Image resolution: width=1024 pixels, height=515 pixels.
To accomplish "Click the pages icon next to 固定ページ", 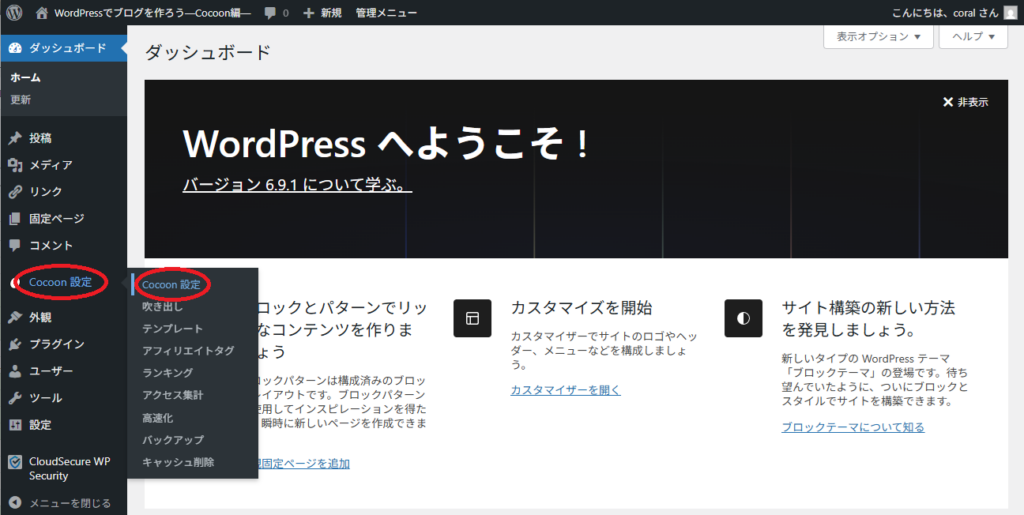I will tap(16, 219).
